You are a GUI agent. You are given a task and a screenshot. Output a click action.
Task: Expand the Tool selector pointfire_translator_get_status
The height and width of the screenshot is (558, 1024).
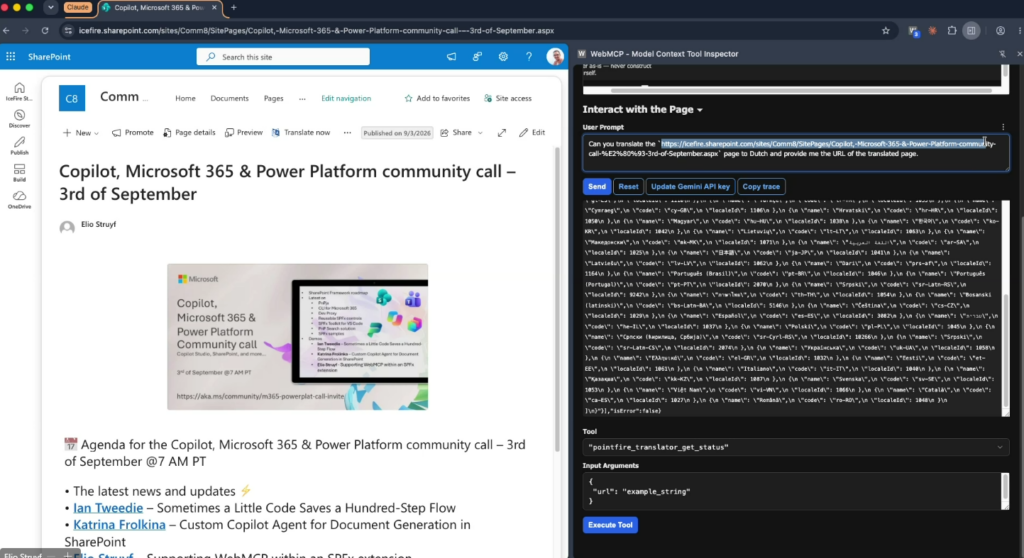click(x=795, y=448)
